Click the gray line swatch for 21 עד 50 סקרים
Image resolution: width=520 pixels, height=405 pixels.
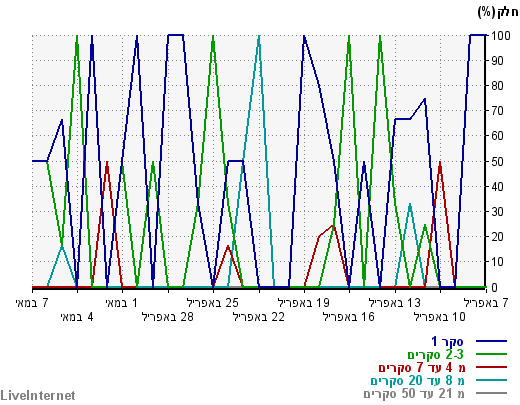[x=491, y=393]
